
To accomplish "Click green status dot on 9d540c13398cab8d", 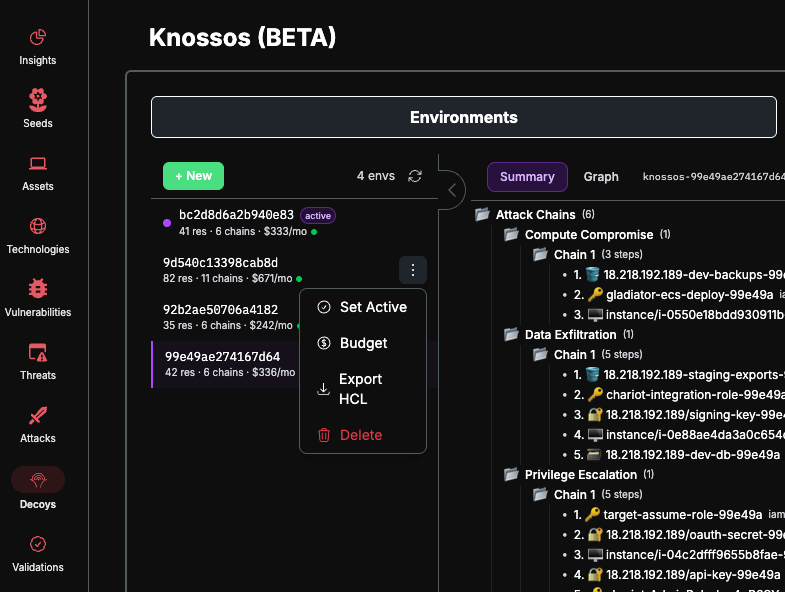I will (x=299, y=278).
